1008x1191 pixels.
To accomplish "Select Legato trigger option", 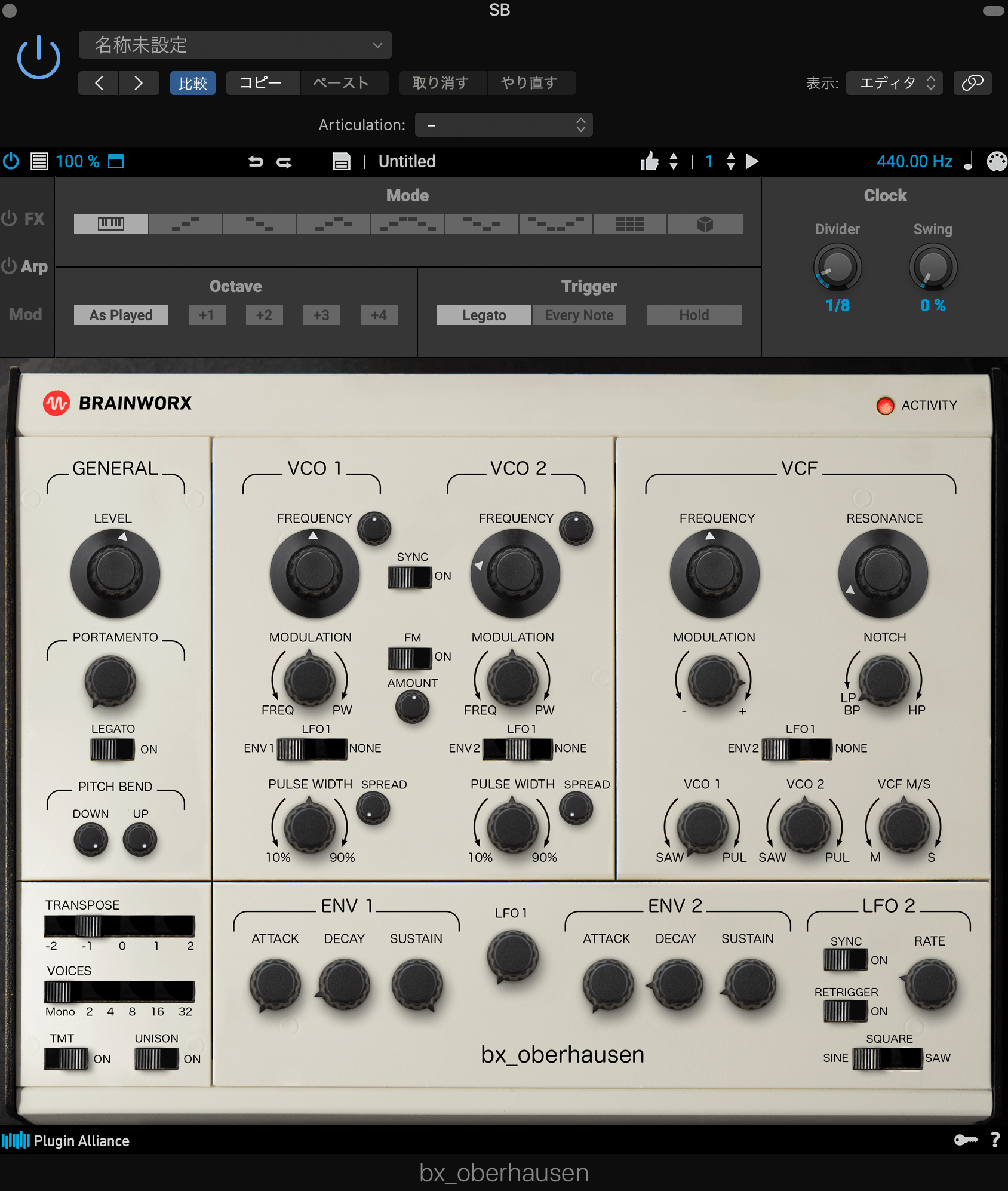I will [484, 315].
